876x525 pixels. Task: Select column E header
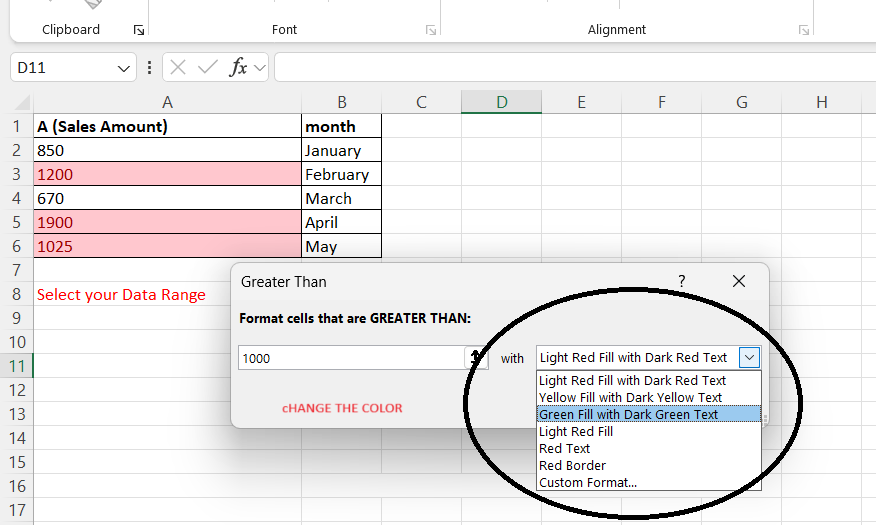581,102
